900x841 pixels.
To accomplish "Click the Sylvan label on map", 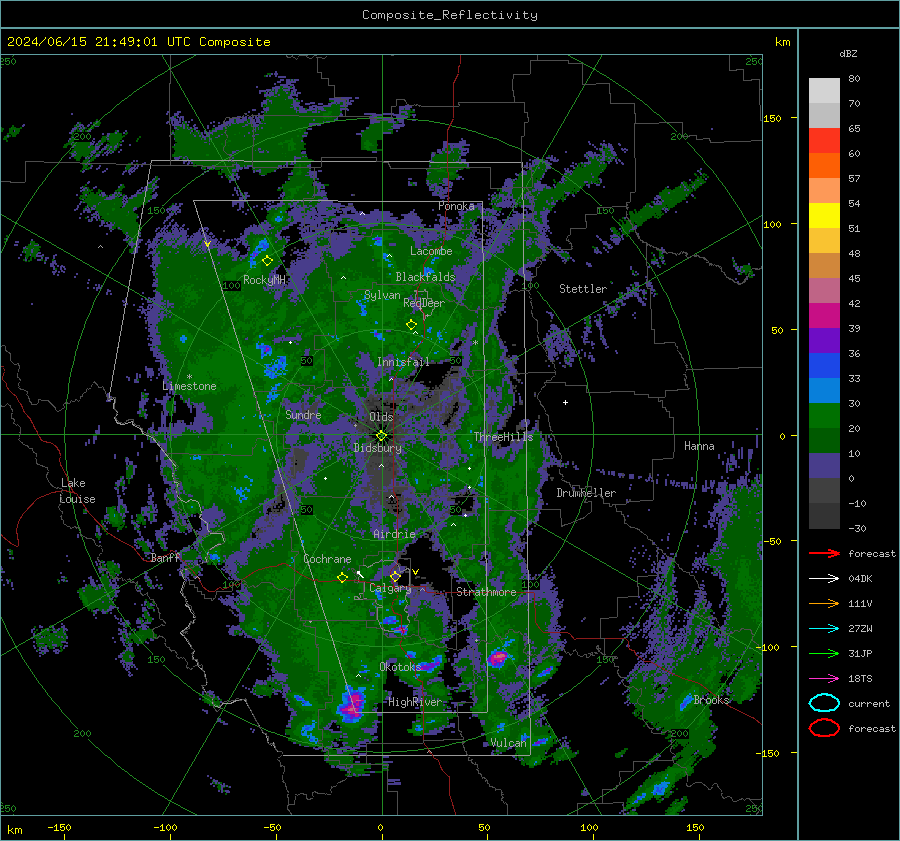I will click(382, 295).
